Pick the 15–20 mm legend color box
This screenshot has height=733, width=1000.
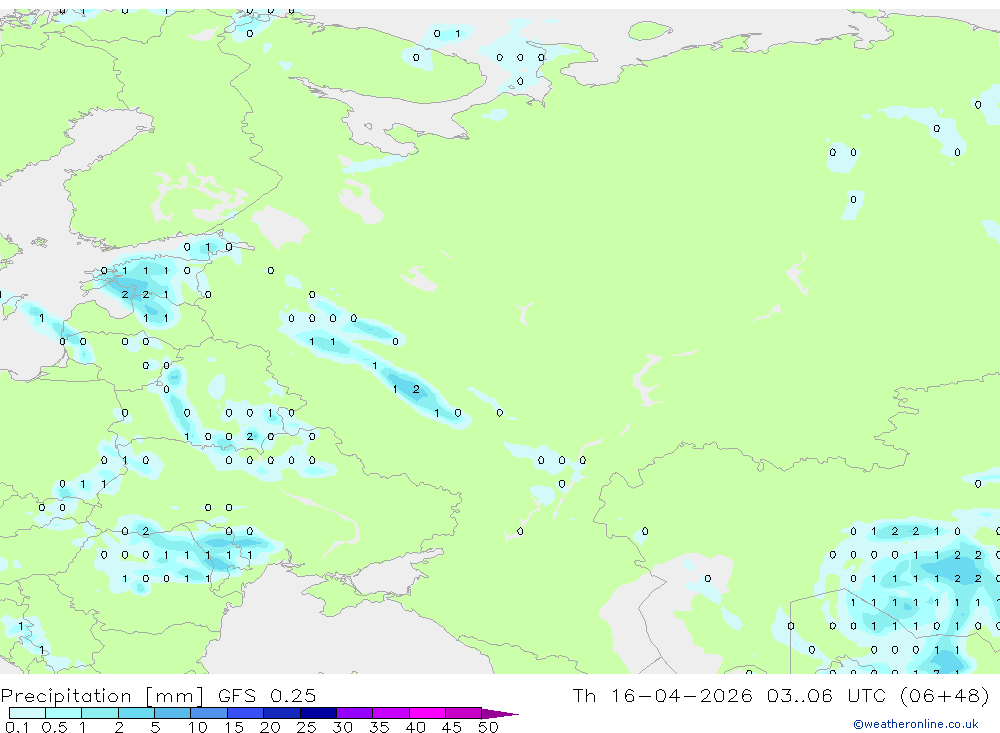click(x=246, y=713)
